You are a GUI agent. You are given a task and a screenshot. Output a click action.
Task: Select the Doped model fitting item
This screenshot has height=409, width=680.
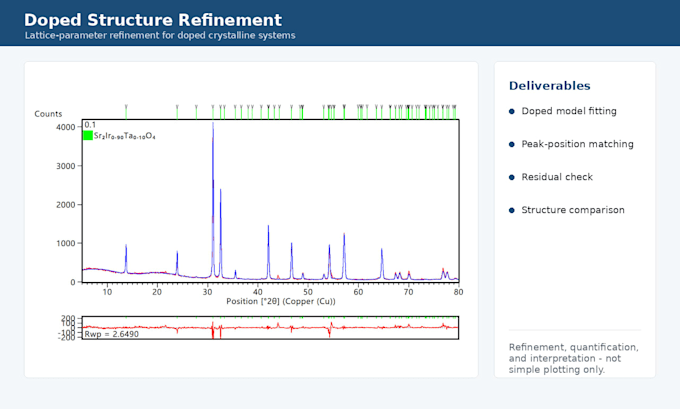569,111
